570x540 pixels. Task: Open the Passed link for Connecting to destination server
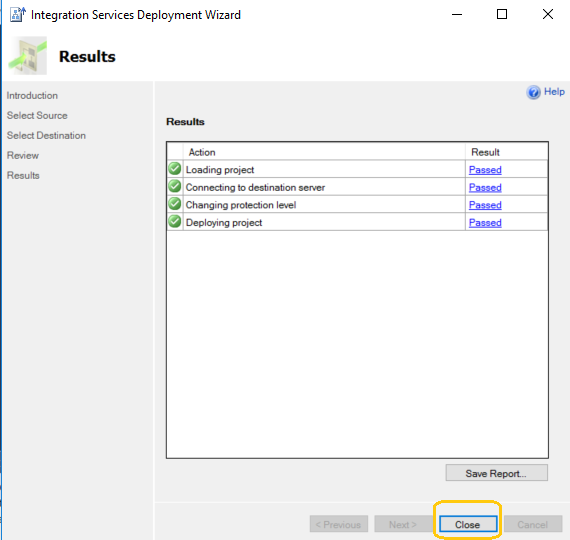pos(485,187)
